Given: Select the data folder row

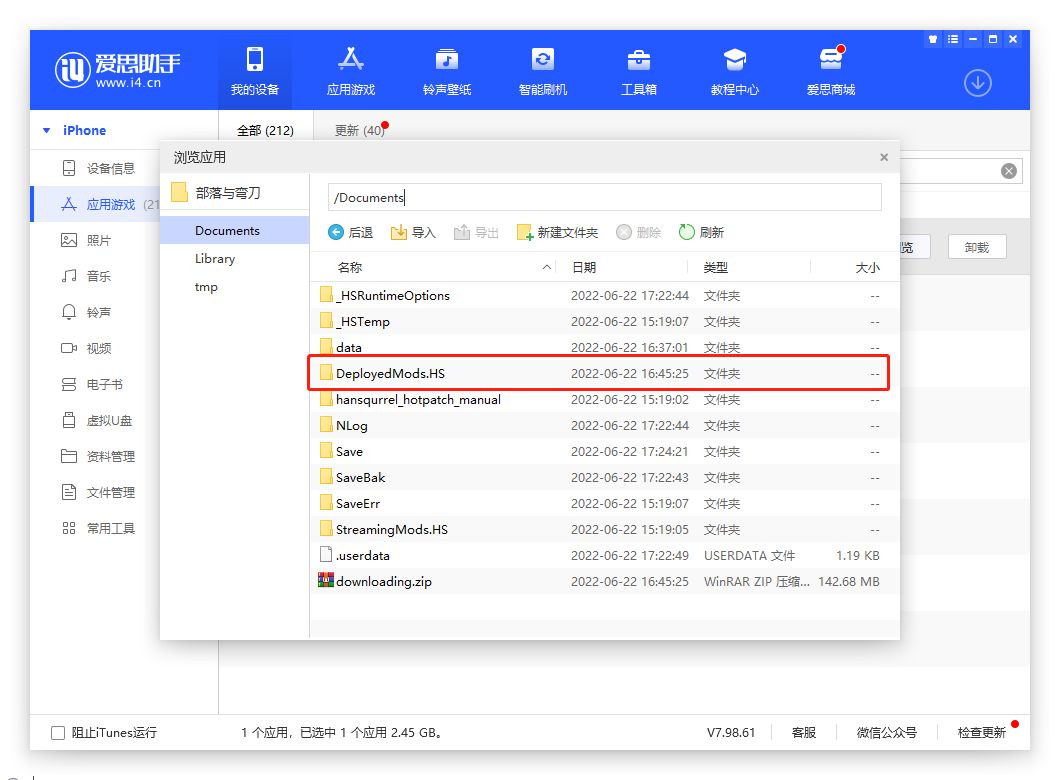Looking at the screenshot, I should pos(604,347).
